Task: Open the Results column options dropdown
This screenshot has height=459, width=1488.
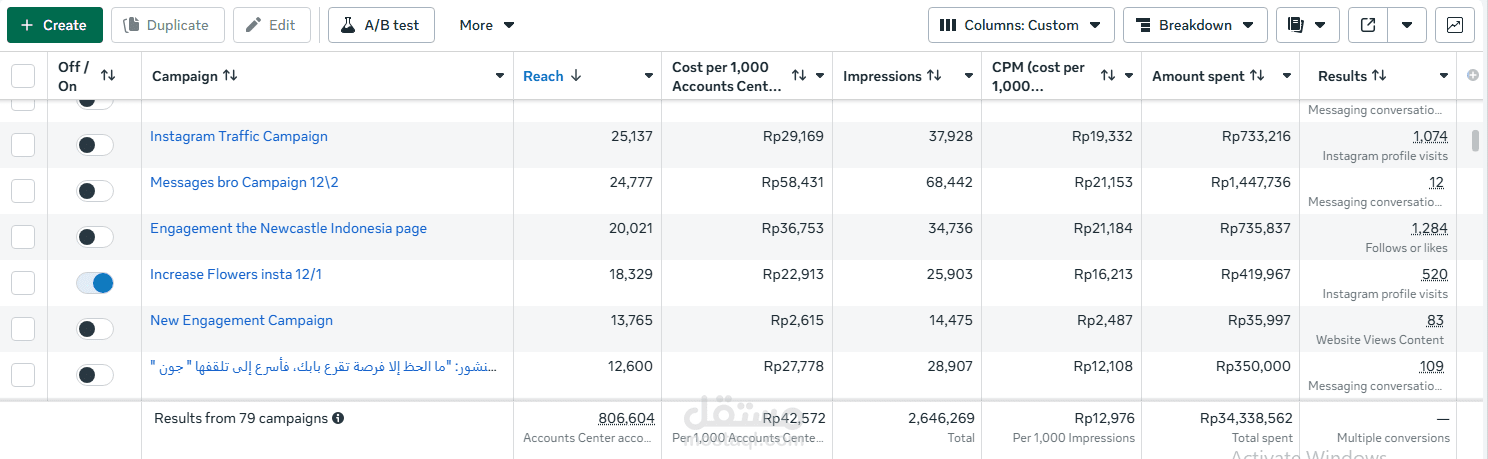Action: point(1443,76)
